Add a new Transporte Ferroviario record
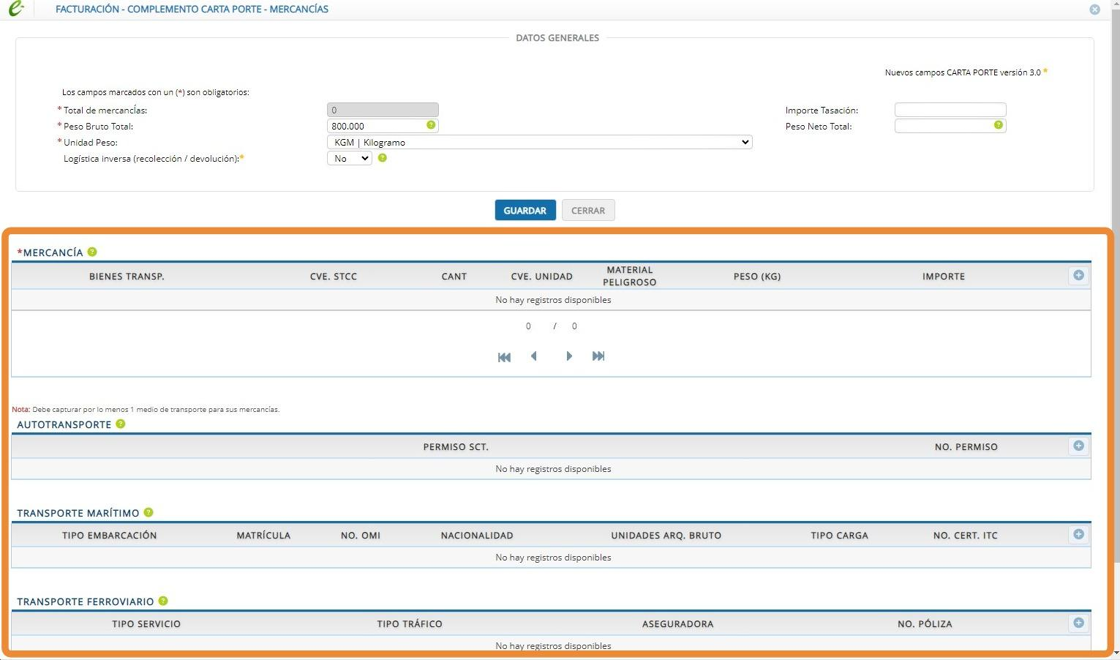 [x=1079, y=624]
